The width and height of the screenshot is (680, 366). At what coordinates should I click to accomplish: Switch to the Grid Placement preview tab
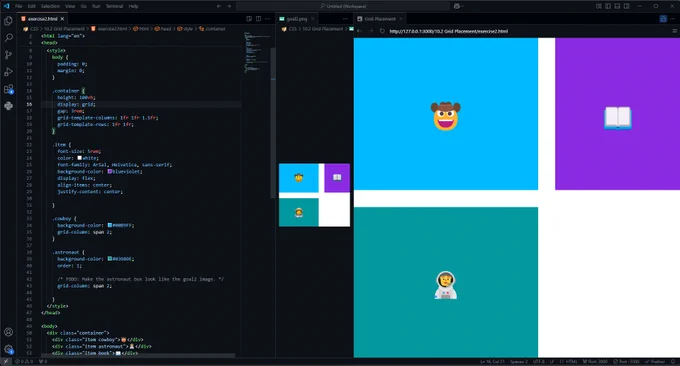point(380,19)
